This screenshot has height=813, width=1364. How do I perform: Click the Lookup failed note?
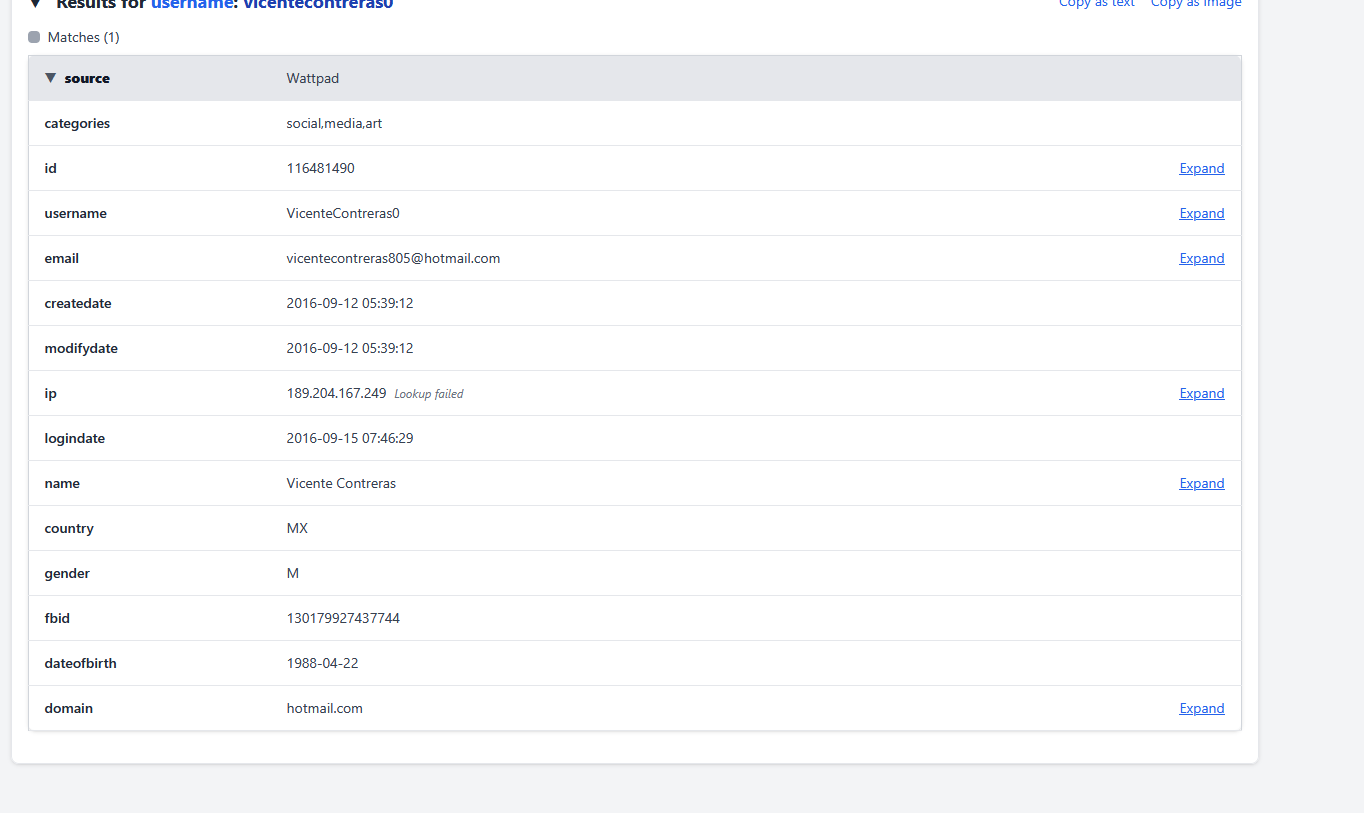coord(428,394)
